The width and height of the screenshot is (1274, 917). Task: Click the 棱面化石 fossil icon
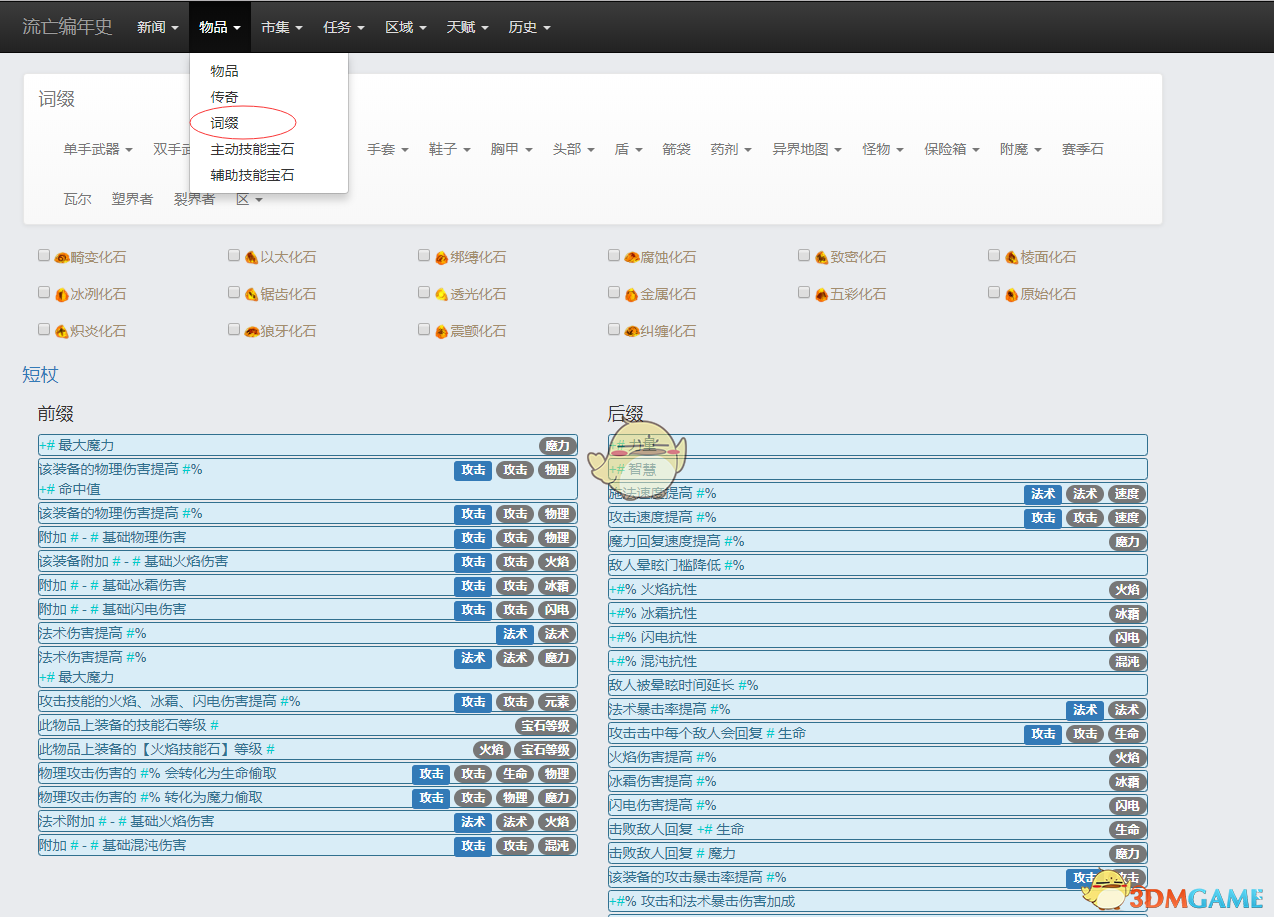pyautogui.click(x=1012, y=257)
